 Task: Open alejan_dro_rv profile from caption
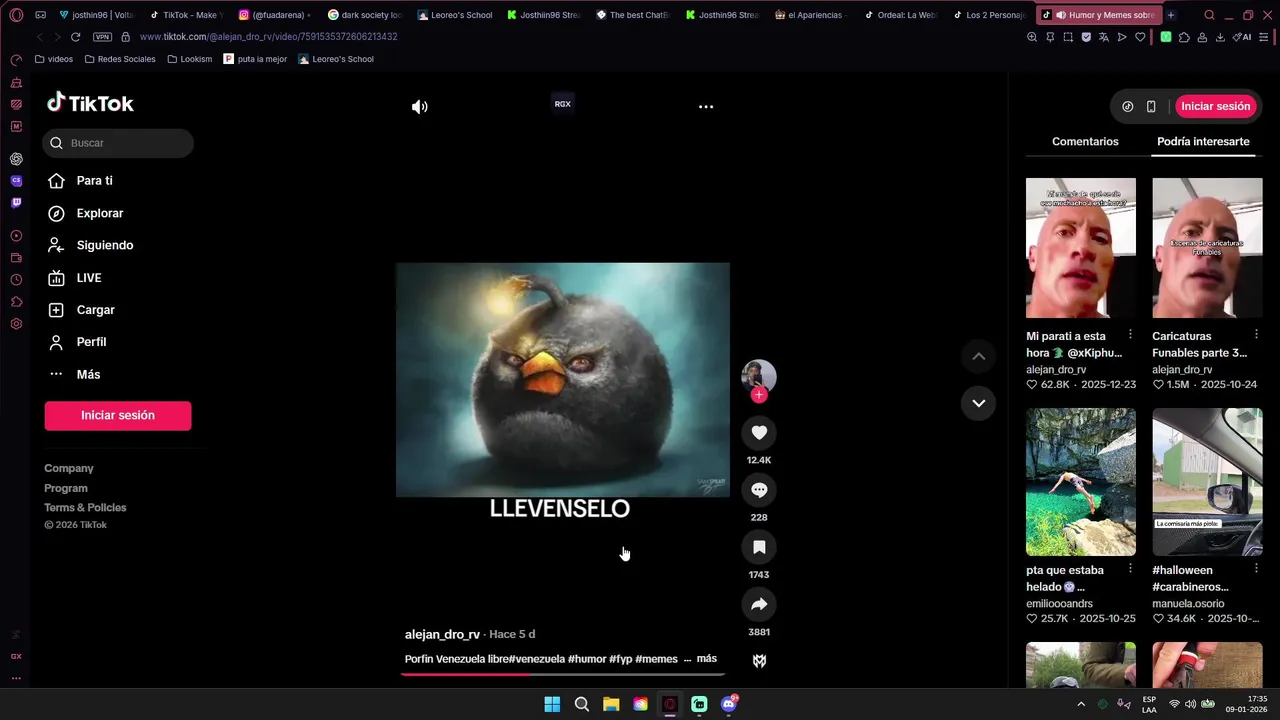click(x=442, y=635)
